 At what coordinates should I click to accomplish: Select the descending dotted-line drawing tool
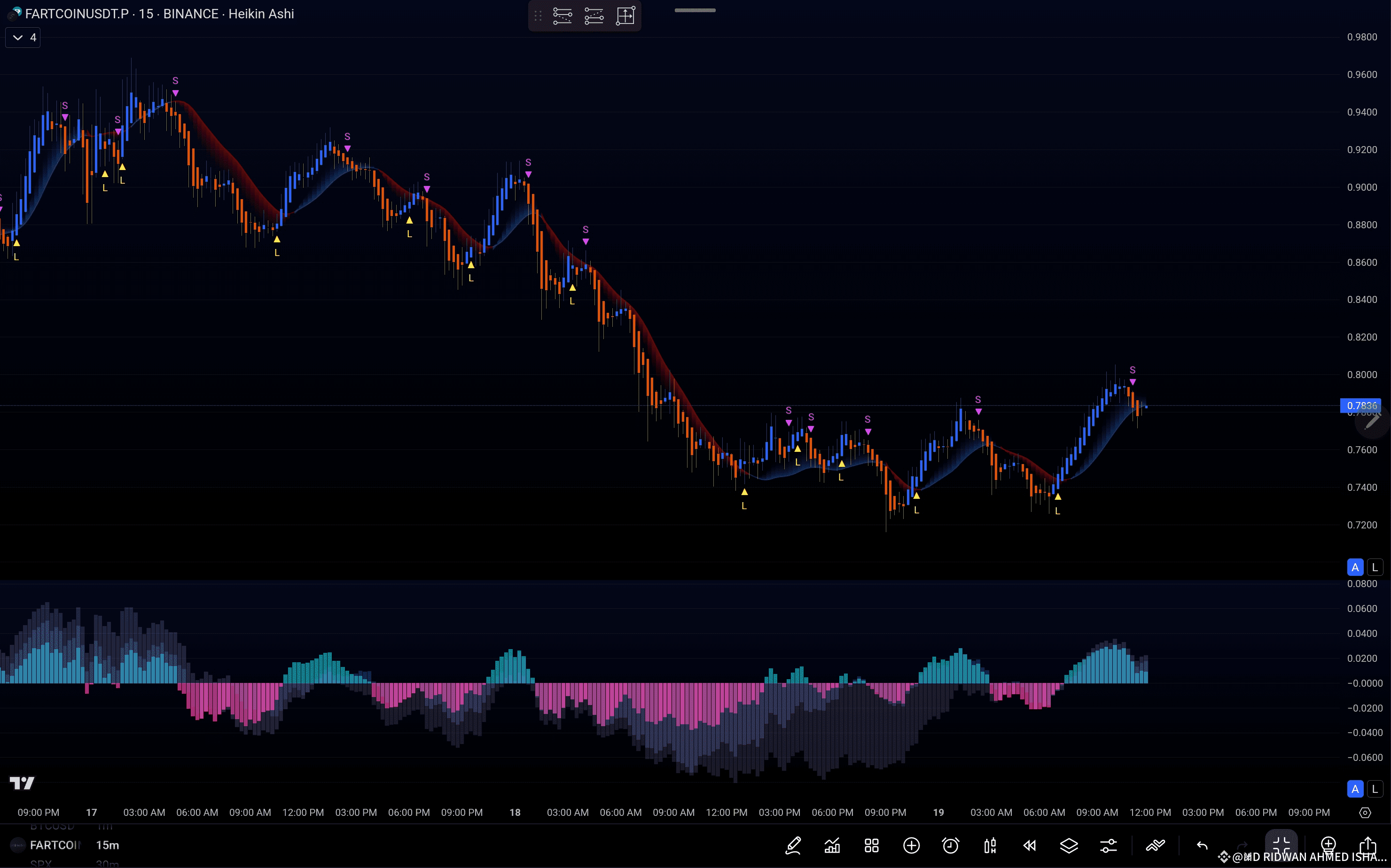562,16
